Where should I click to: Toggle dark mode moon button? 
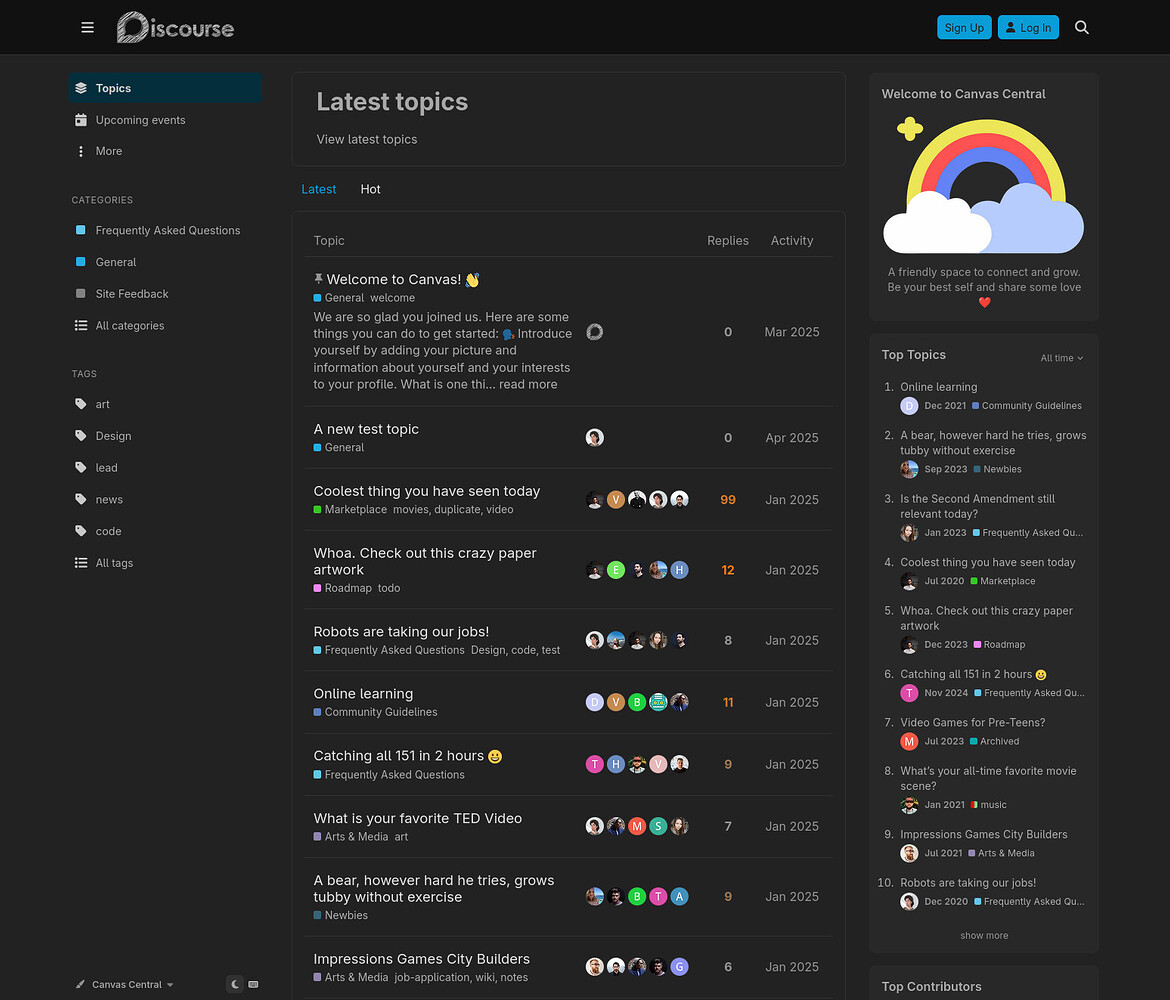235,984
